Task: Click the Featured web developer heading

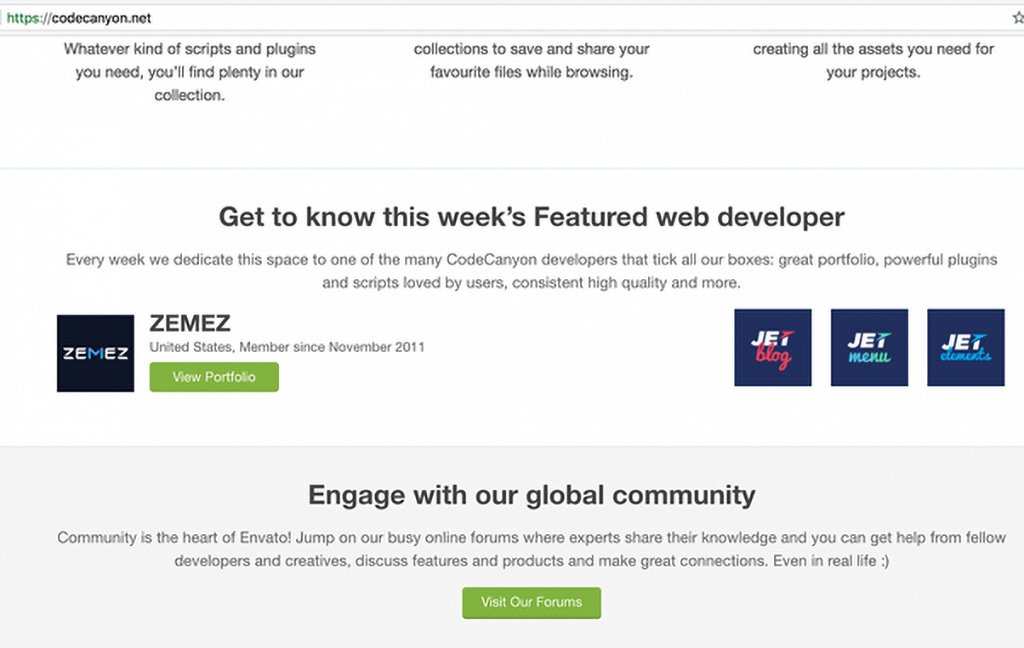Action: pos(532,217)
